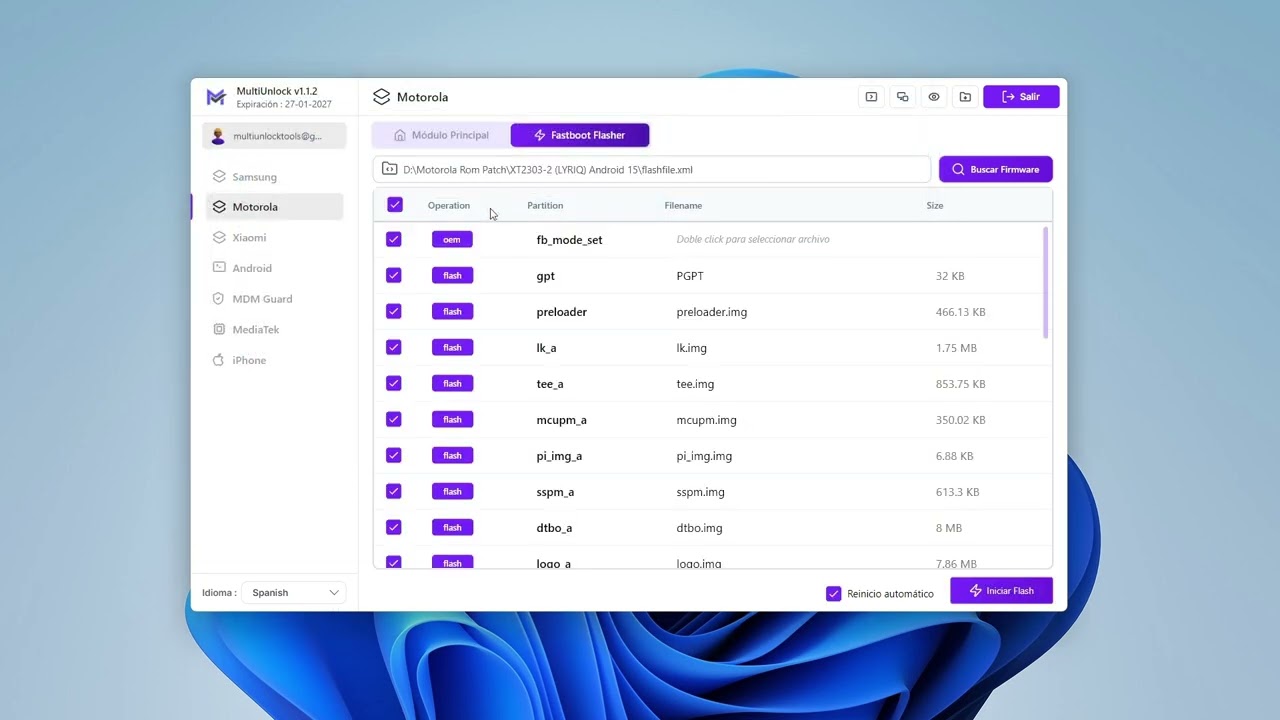This screenshot has height=720, width=1280.
Task: Select Motorola in the sidebar
Action: [274, 207]
